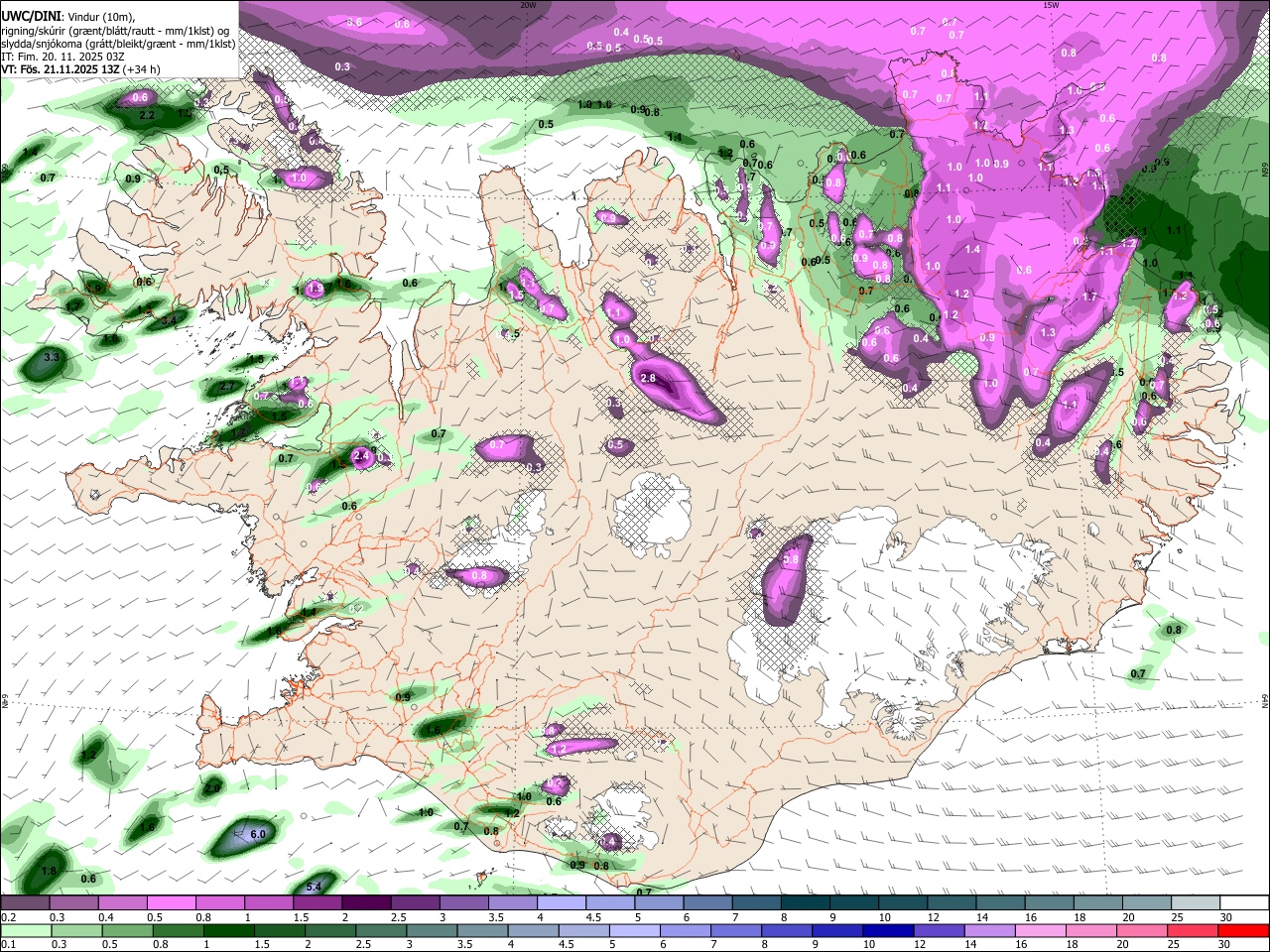Click the '6.0' precipitation value on the map

258,835
